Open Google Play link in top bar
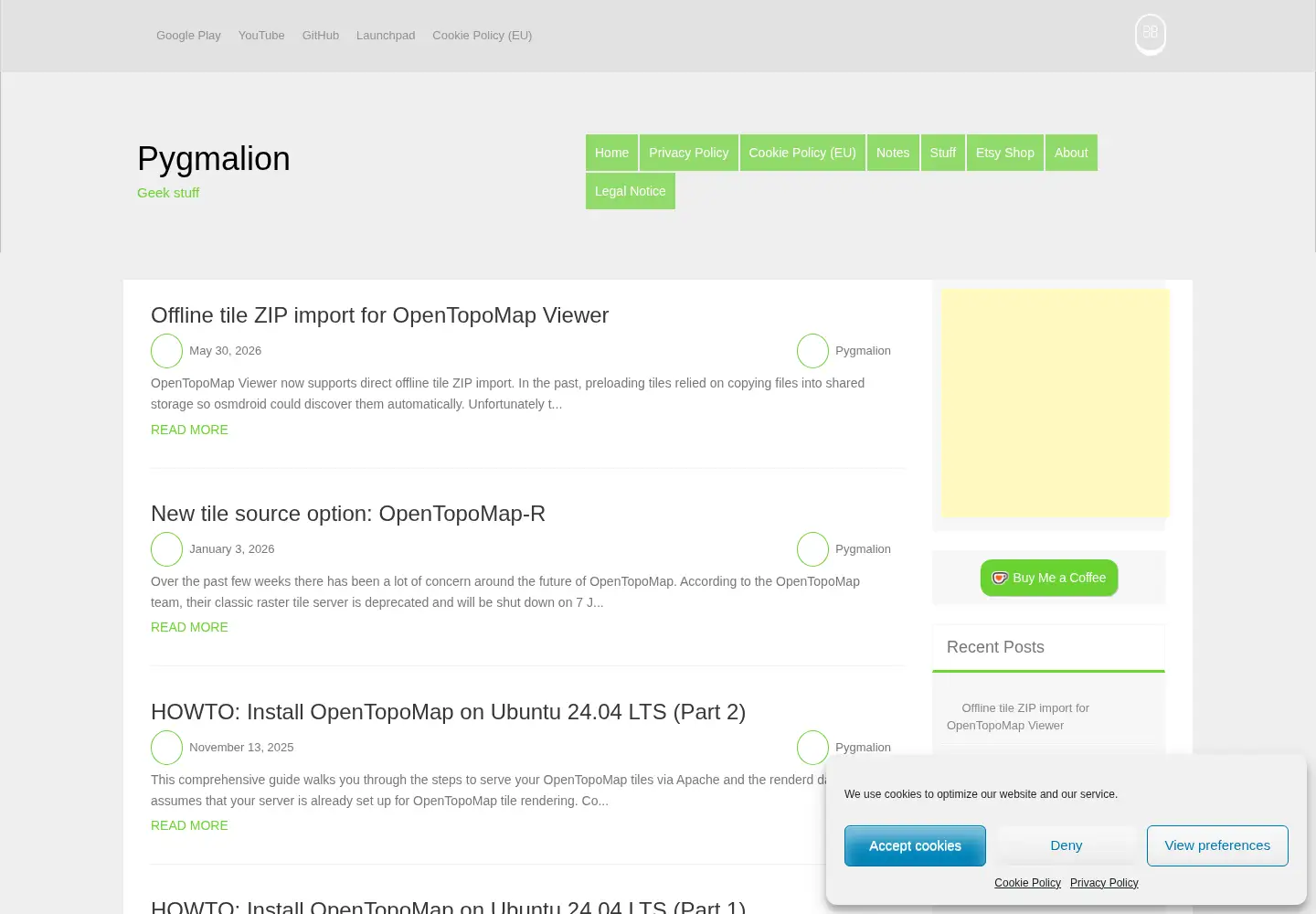 click(188, 36)
